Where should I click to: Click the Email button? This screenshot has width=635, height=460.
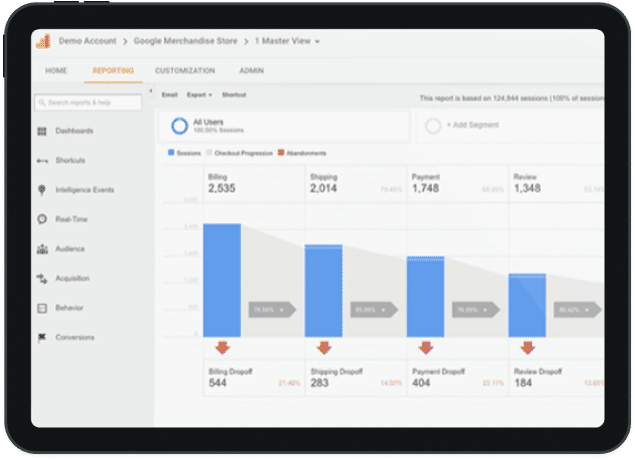click(170, 95)
